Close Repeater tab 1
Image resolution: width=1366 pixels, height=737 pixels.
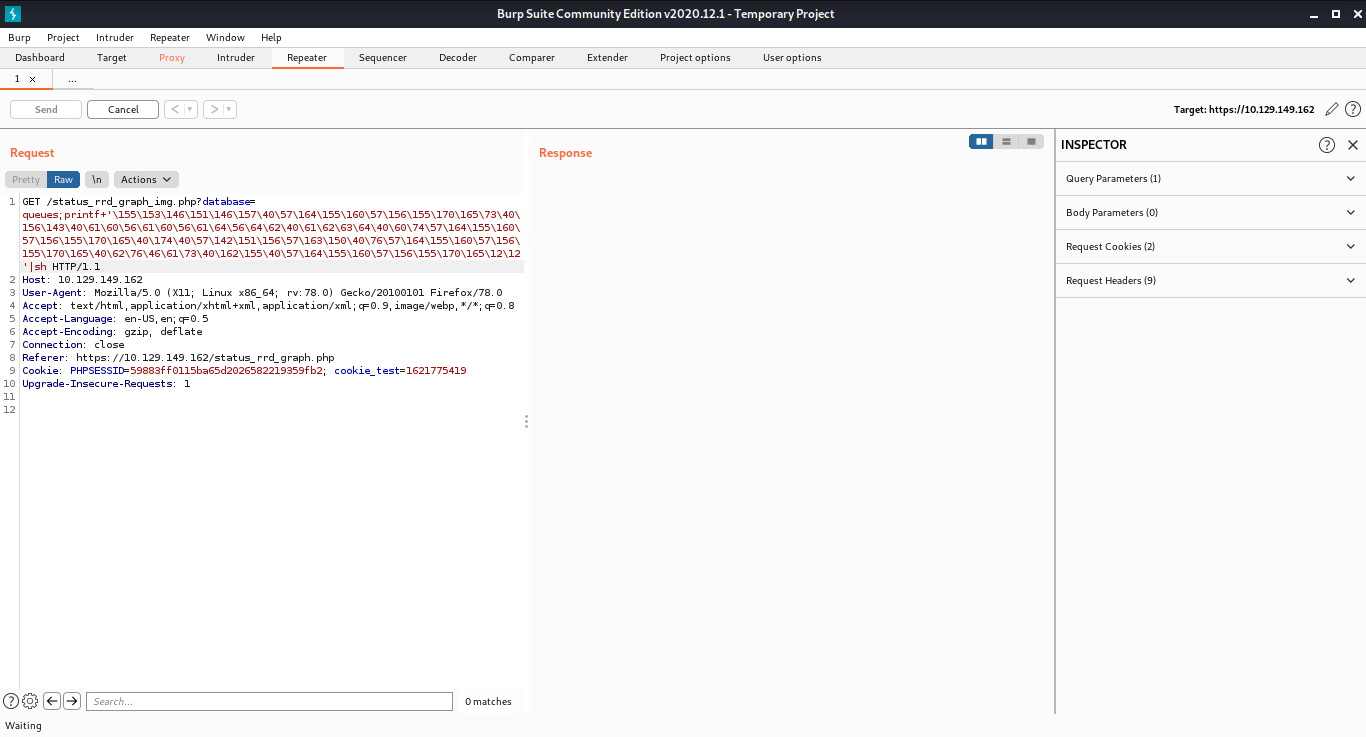point(32,79)
